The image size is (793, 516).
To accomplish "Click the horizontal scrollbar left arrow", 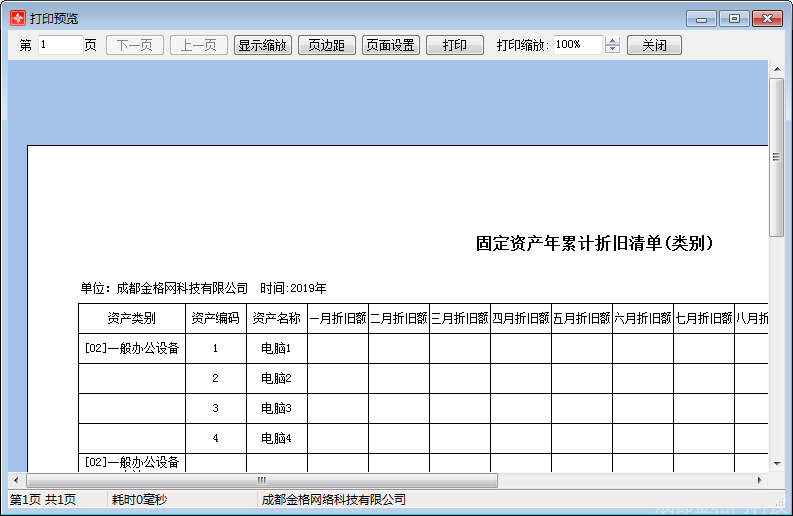I will pos(15,481).
